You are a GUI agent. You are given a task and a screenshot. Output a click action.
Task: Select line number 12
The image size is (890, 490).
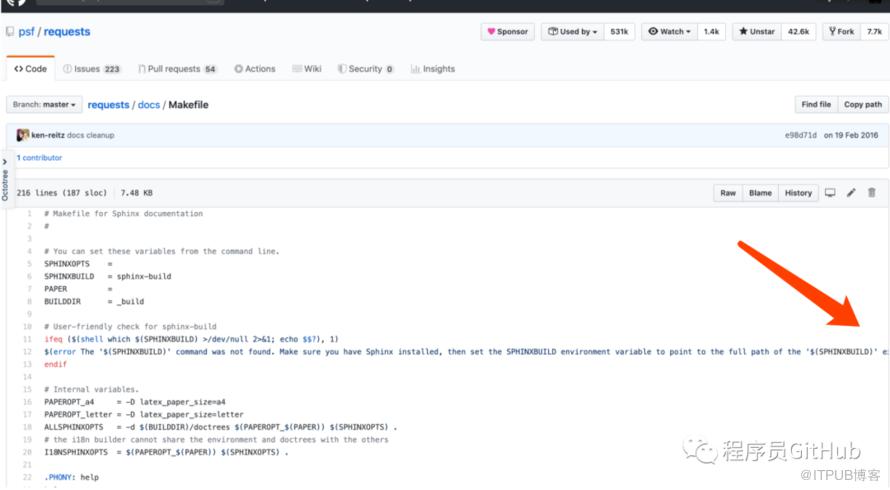[x=27, y=351]
